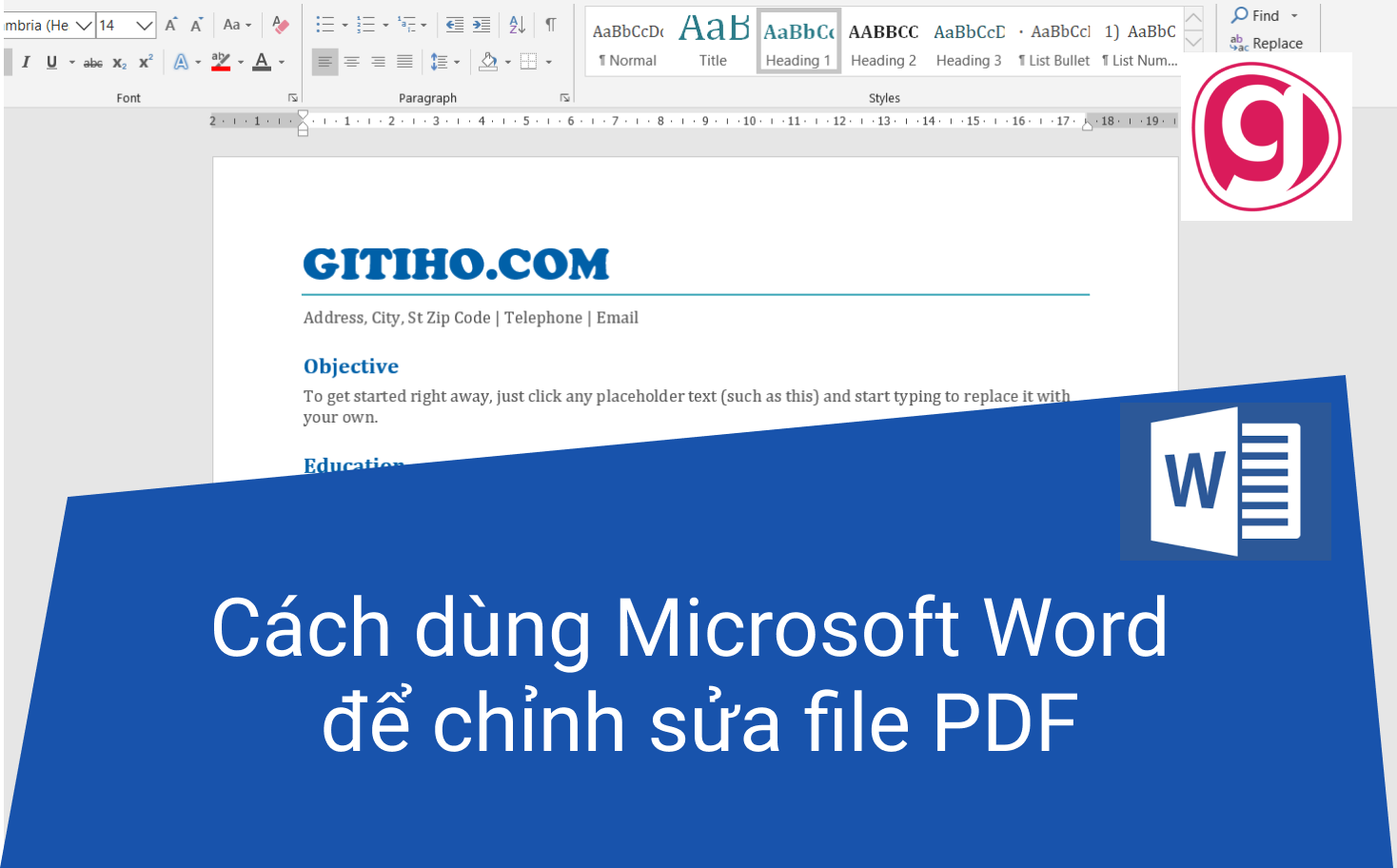Open borders dropdown arrow
The image size is (1397, 868).
[x=549, y=63]
